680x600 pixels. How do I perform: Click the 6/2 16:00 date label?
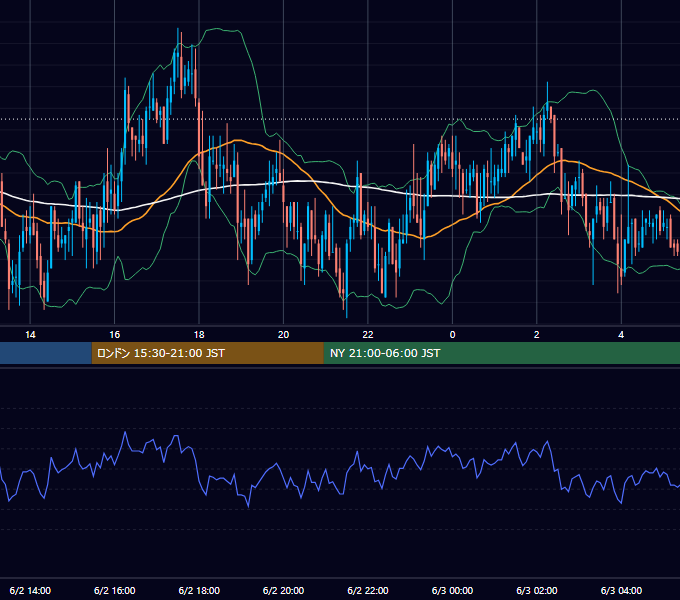114,590
